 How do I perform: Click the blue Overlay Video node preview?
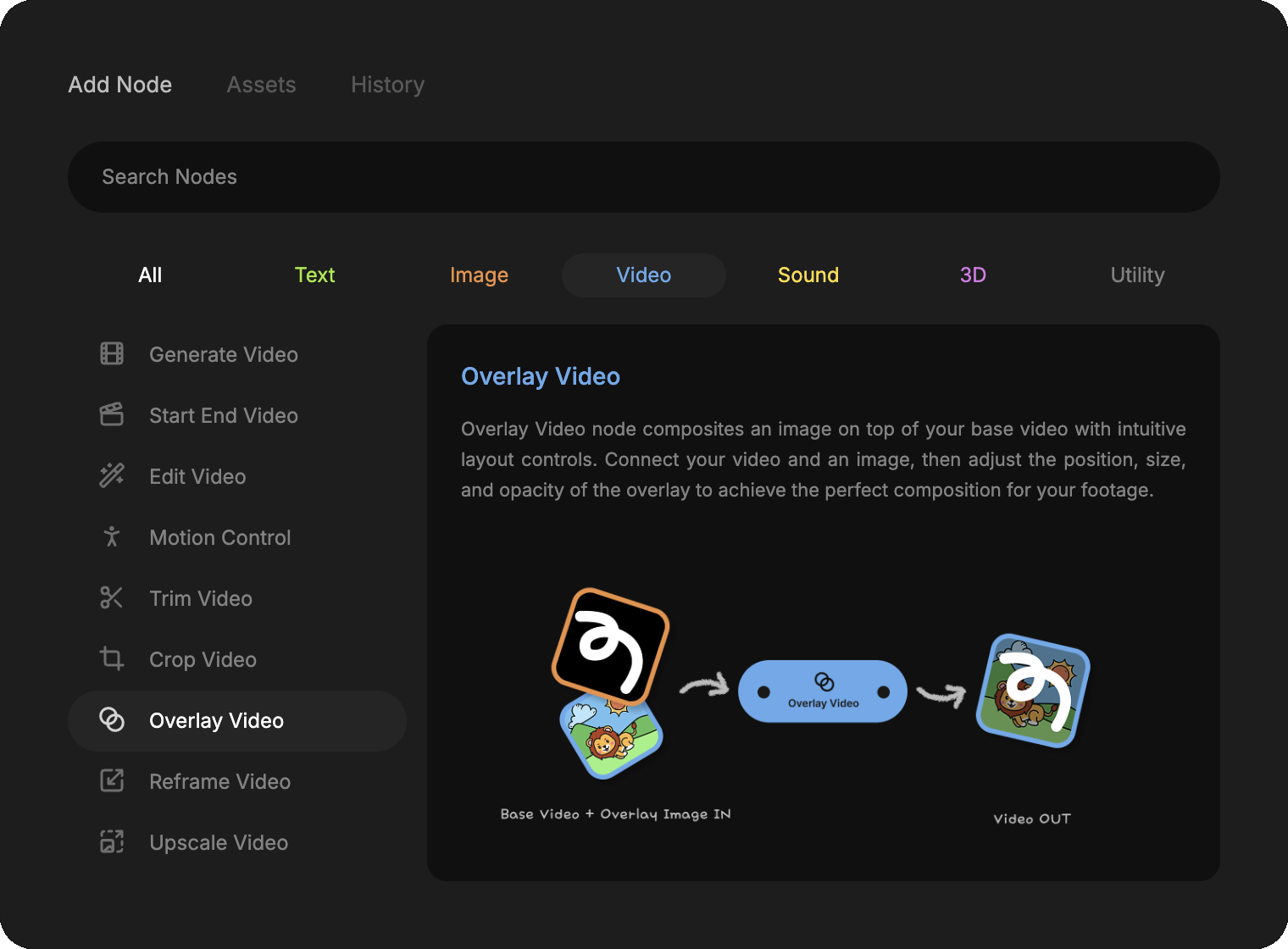click(x=822, y=691)
